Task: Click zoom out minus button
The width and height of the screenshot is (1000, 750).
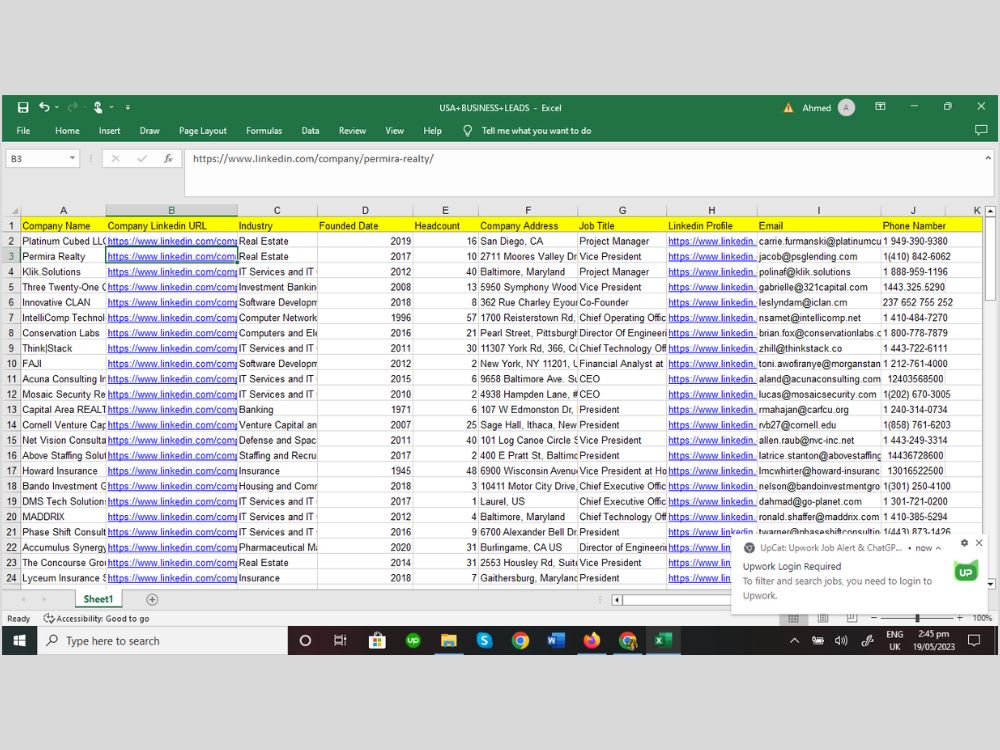Action: 874,618
